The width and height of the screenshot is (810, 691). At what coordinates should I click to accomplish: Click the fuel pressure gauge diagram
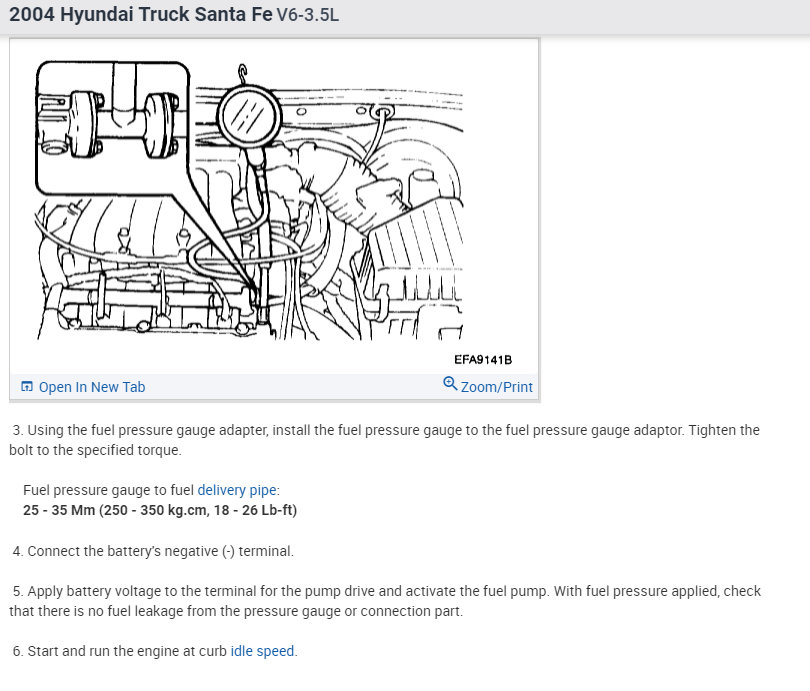click(250, 200)
